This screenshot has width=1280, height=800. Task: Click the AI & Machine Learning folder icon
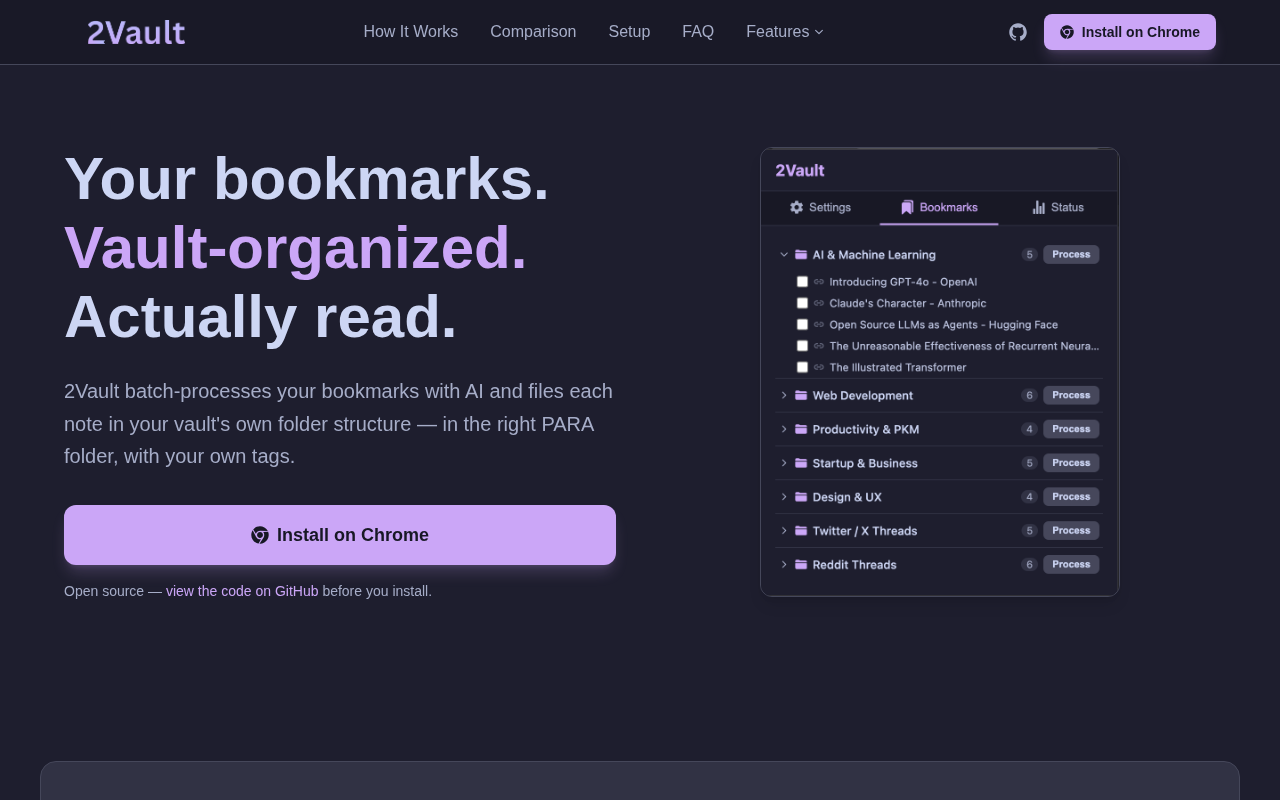801,255
